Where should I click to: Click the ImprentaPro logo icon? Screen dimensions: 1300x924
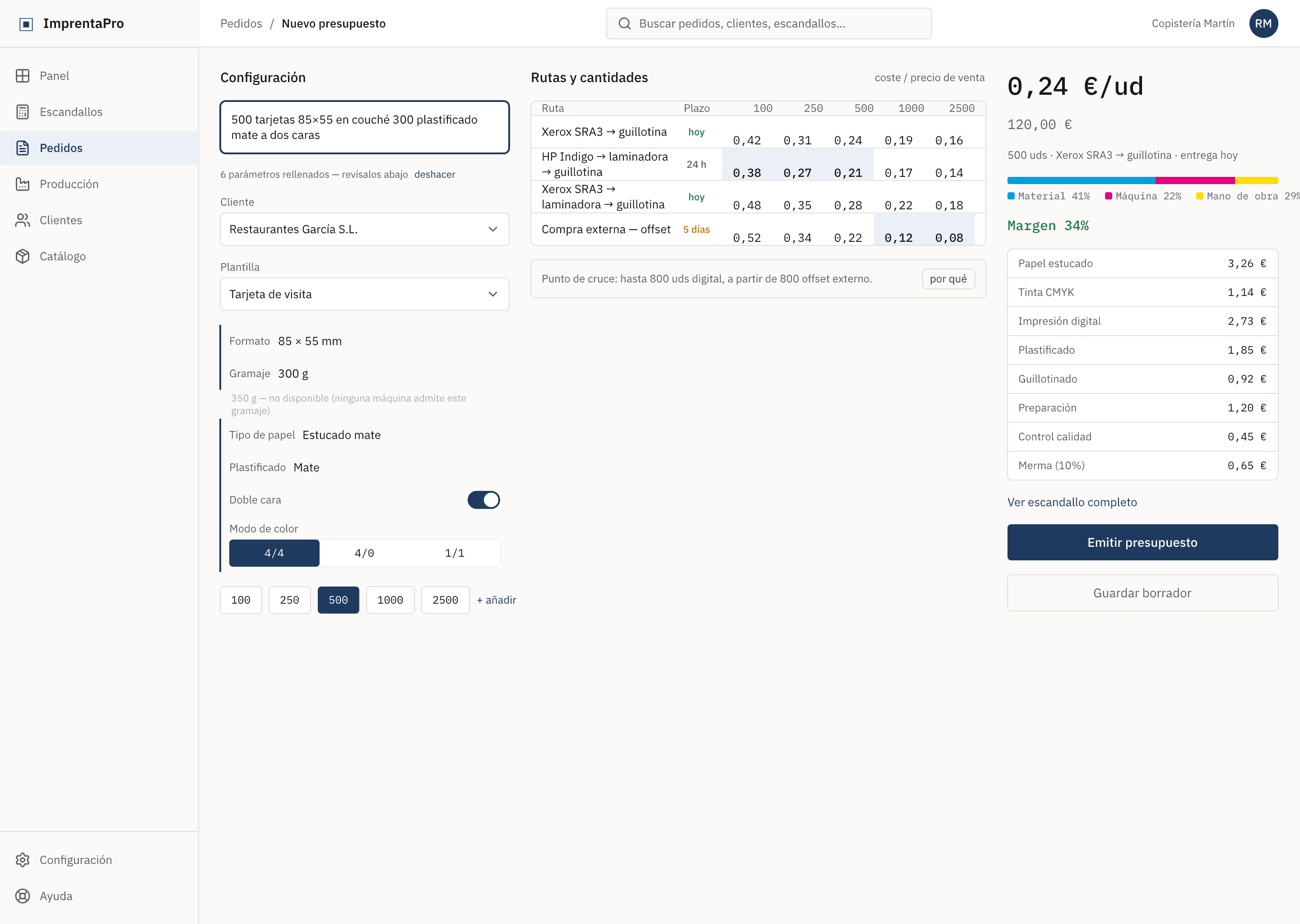pyautogui.click(x=26, y=24)
